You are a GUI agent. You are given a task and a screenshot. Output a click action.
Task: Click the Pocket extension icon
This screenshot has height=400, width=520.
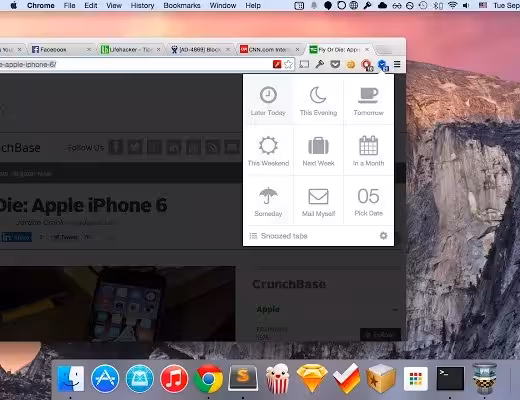point(335,64)
